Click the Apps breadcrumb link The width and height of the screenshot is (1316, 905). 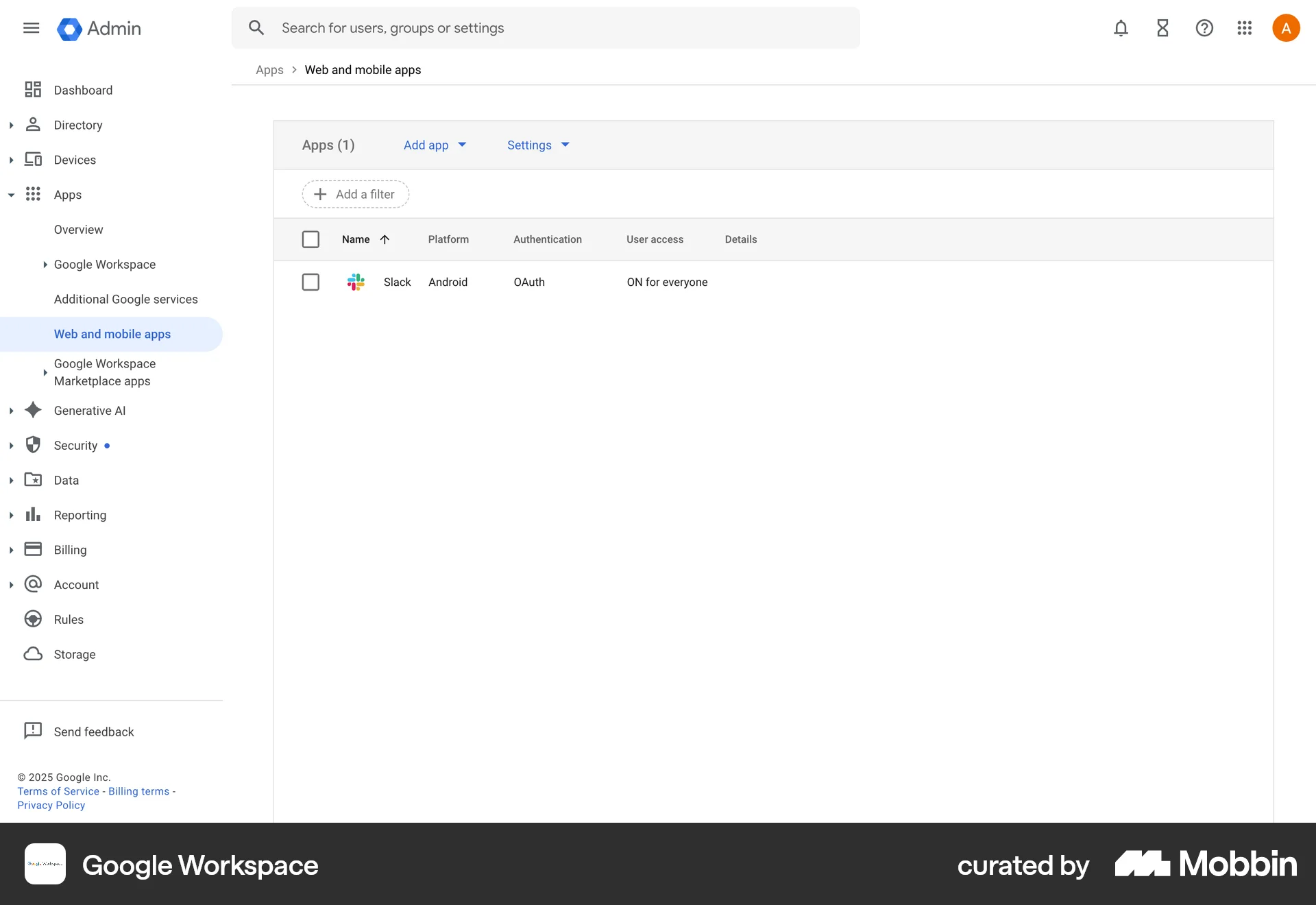[270, 69]
